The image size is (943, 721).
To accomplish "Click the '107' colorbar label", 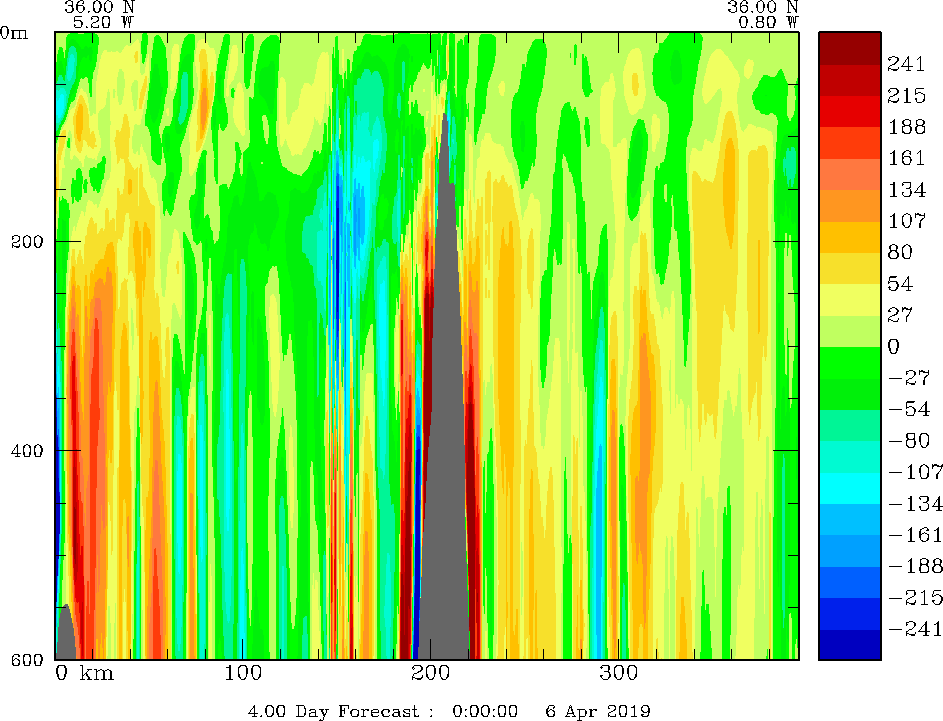I will 906,221.
